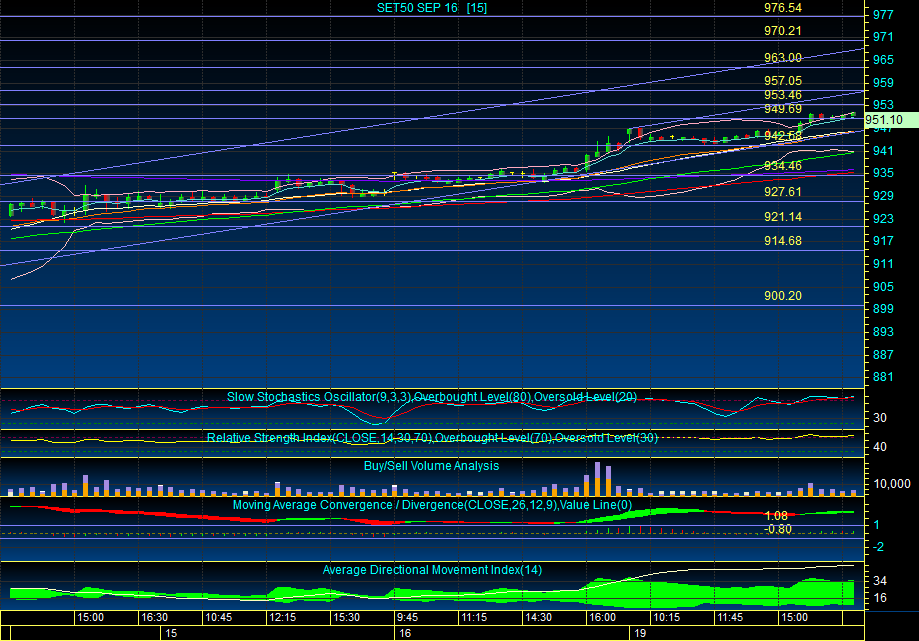Click the 14:30 time axis label
919x641 pixels.
(539, 617)
